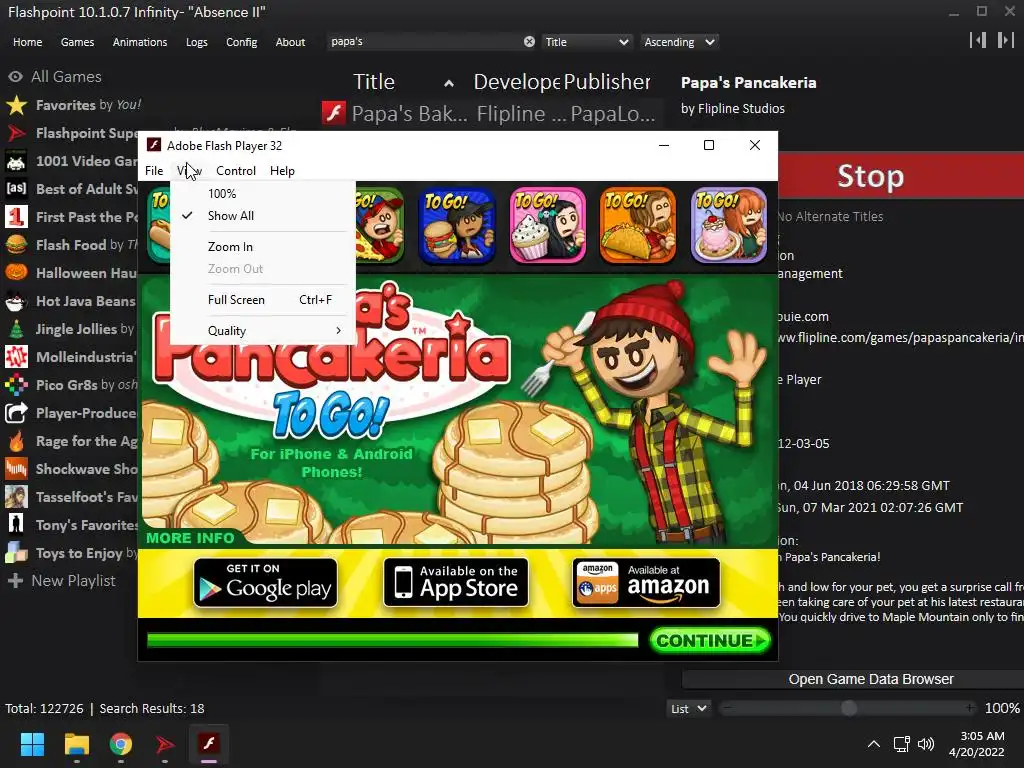Image resolution: width=1024 pixels, height=768 pixels.
Task: Go to the Flashpoint Home tab
Action: [x=27, y=42]
